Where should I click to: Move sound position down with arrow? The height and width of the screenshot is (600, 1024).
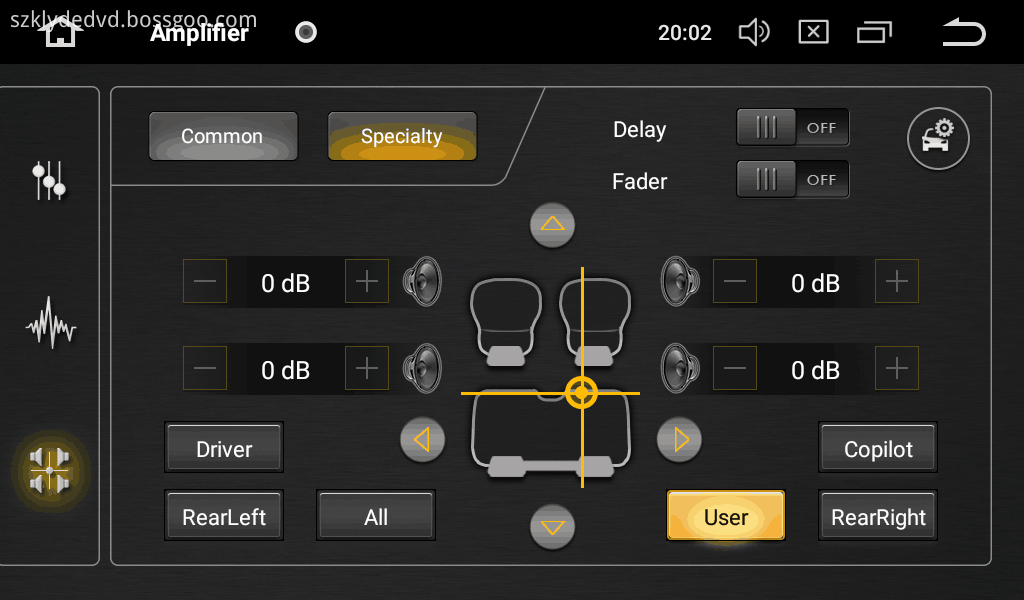[x=552, y=526]
